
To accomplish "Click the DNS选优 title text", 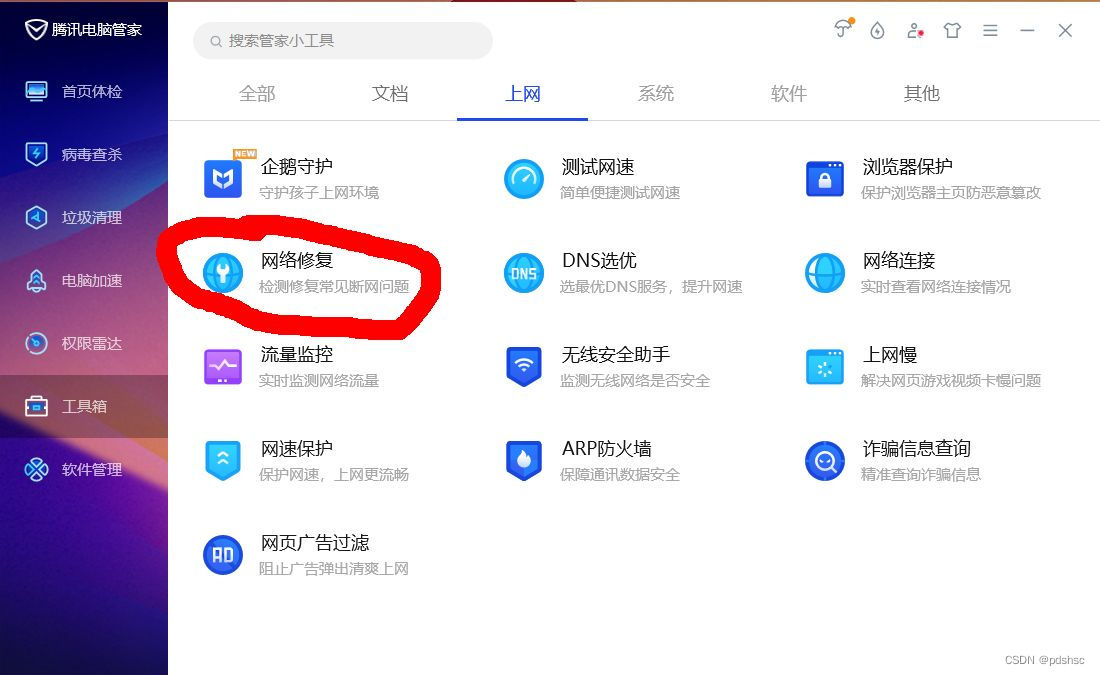I will point(599,260).
